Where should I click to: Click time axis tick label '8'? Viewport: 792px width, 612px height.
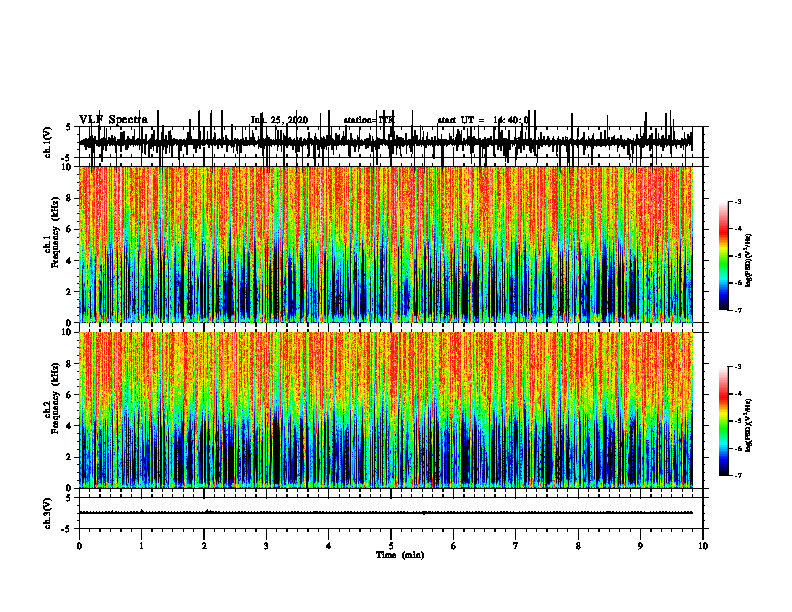tap(578, 546)
